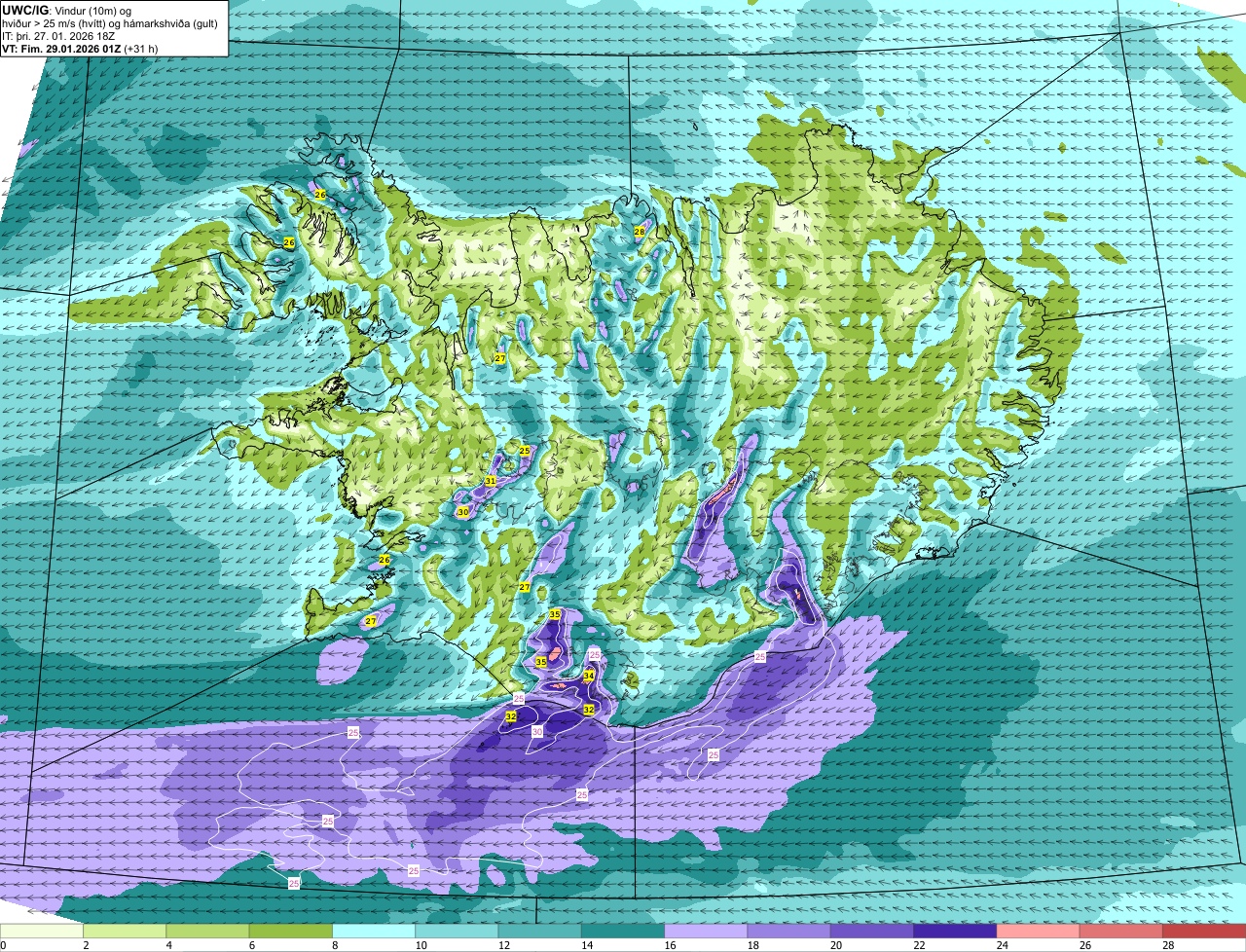Image resolution: width=1246 pixels, height=952 pixels.
Task: Click the 'VT: Fim. 29.01.2026 01Z (+31 h)' line
Action: (80, 48)
